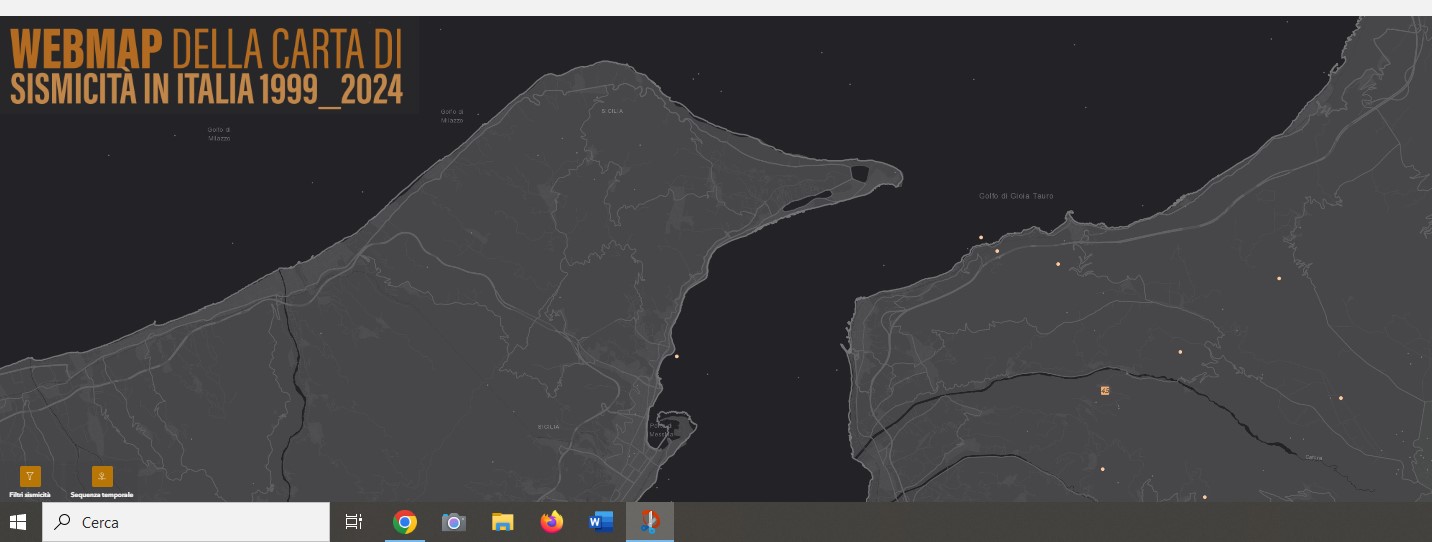Click the square orange earthquake marker in Calabria
The width and height of the screenshot is (1432, 542).
(x=1105, y=390)
